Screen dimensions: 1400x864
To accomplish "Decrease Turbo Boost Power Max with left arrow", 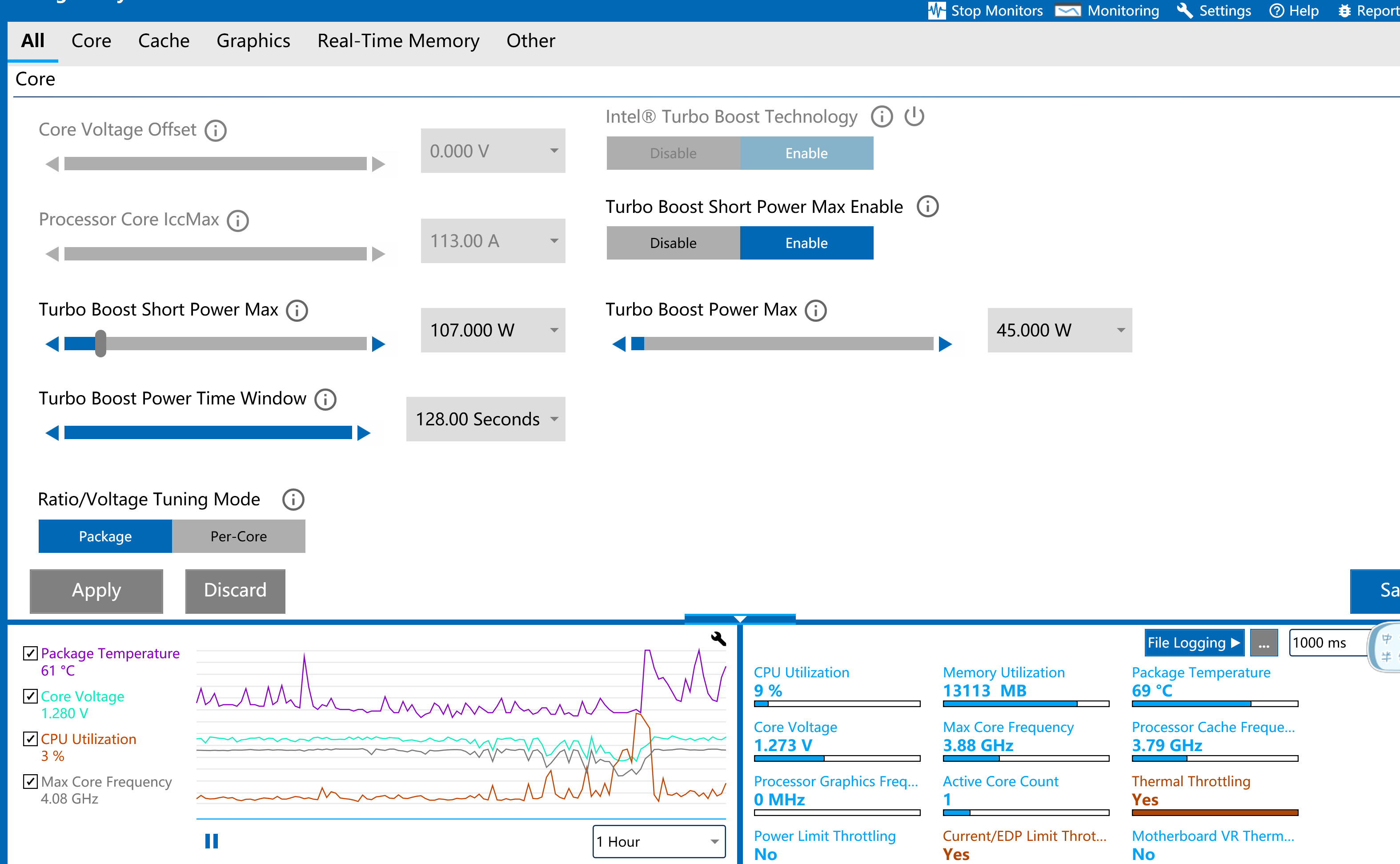I will 619,344.
